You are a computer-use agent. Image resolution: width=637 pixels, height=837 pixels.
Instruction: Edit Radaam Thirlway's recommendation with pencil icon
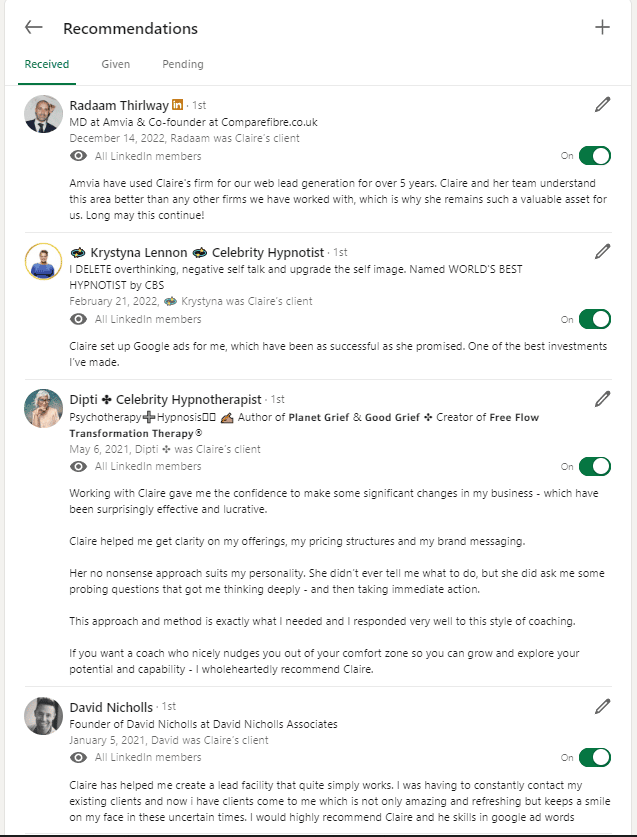[x=602, y=104]
